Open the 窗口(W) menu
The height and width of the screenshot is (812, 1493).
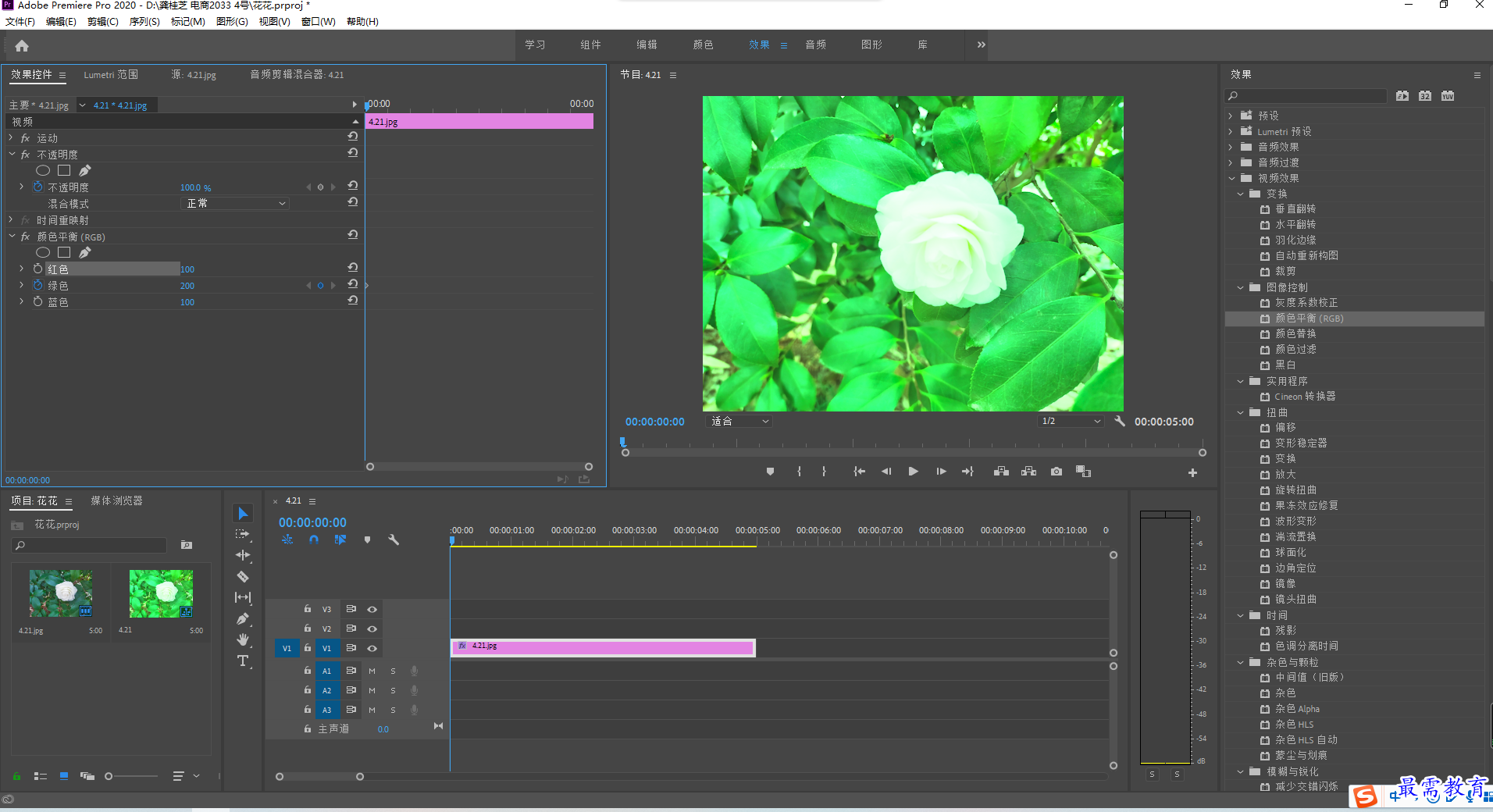tap(318, 22)
